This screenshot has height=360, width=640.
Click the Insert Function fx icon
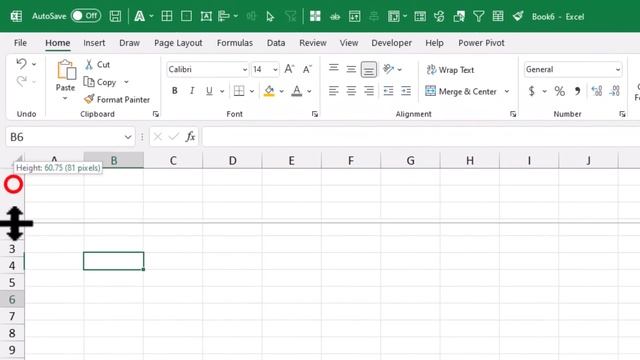(x=190, y=137)
